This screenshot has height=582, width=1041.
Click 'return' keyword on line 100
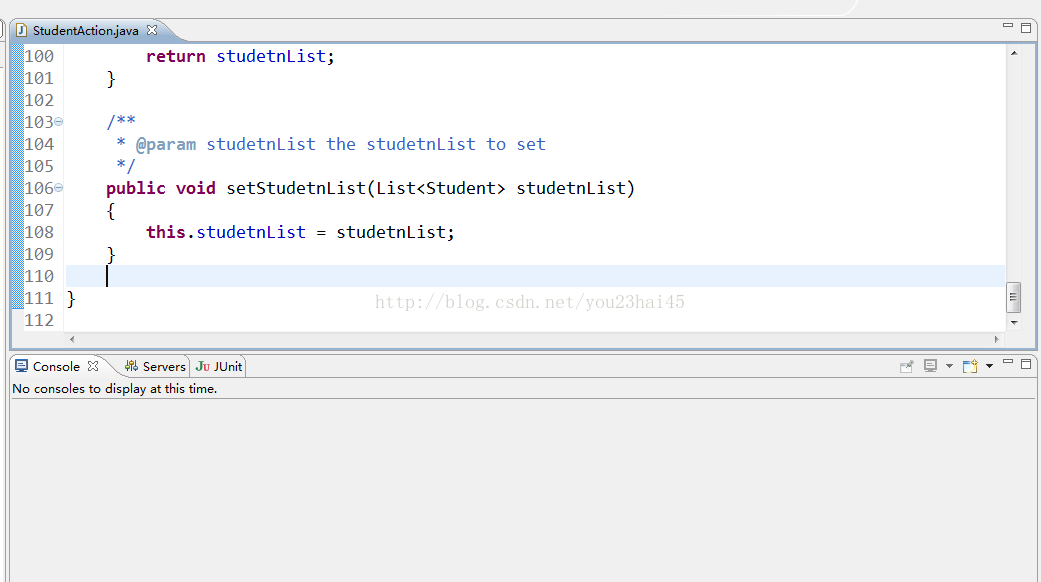176,56
